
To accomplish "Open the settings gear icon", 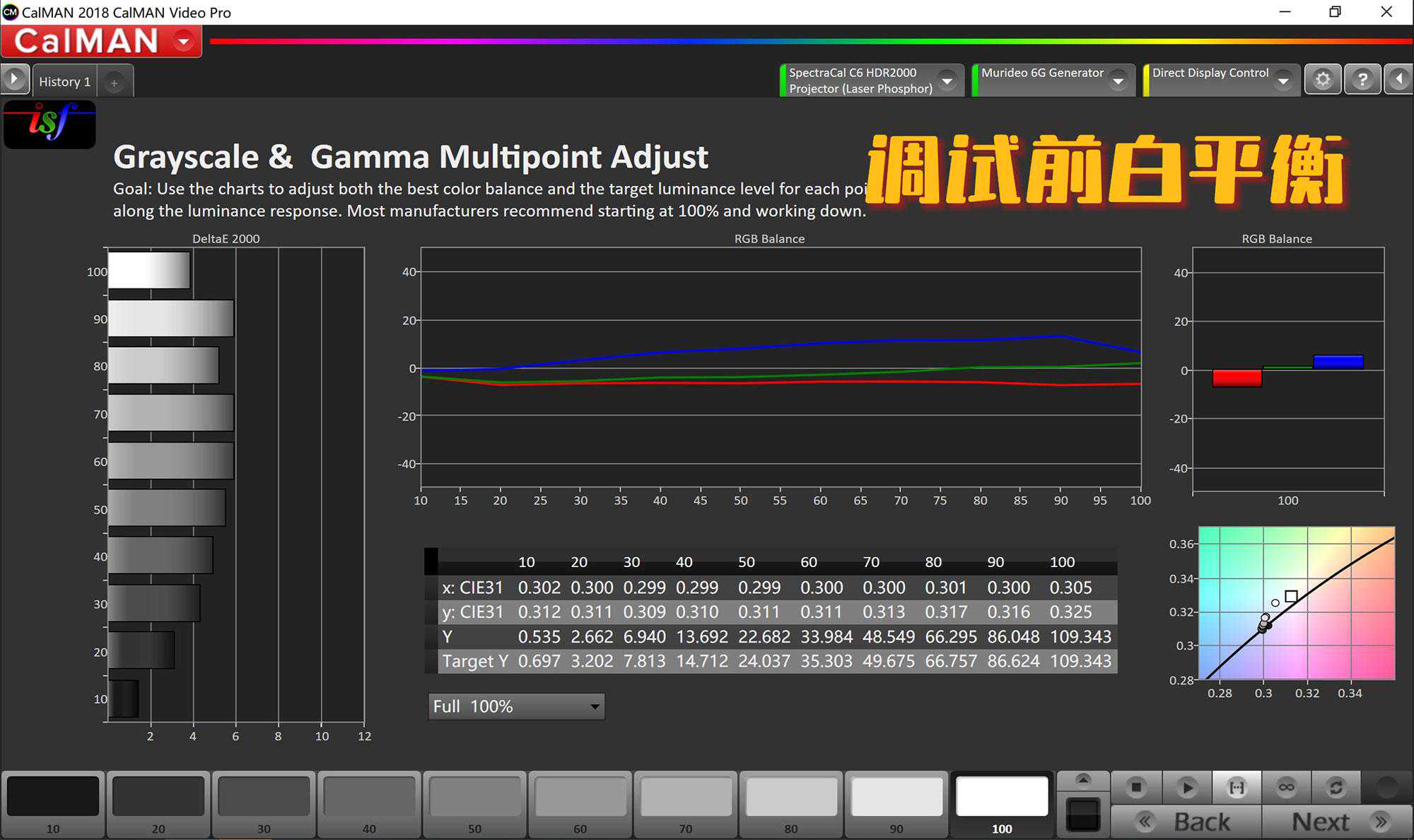I will 1322,79.
